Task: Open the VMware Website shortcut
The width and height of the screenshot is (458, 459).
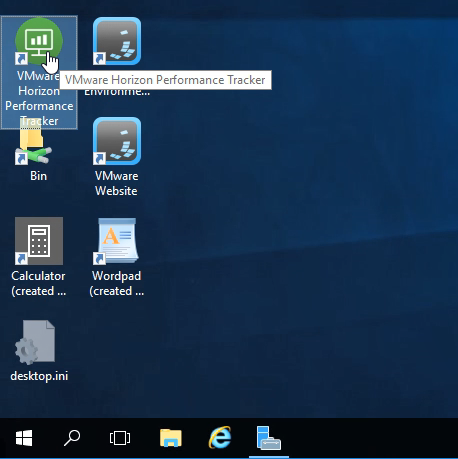Action: (117, 141)
